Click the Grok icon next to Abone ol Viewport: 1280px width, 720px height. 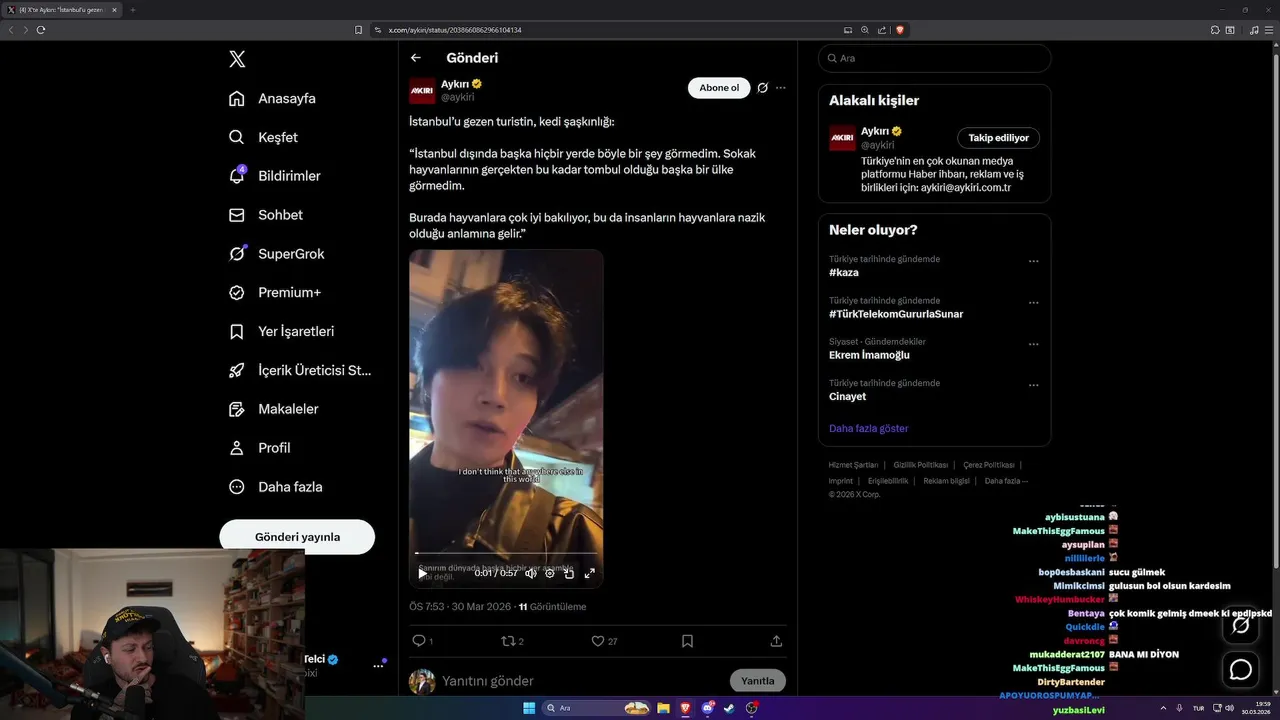[x=762, y=88]
